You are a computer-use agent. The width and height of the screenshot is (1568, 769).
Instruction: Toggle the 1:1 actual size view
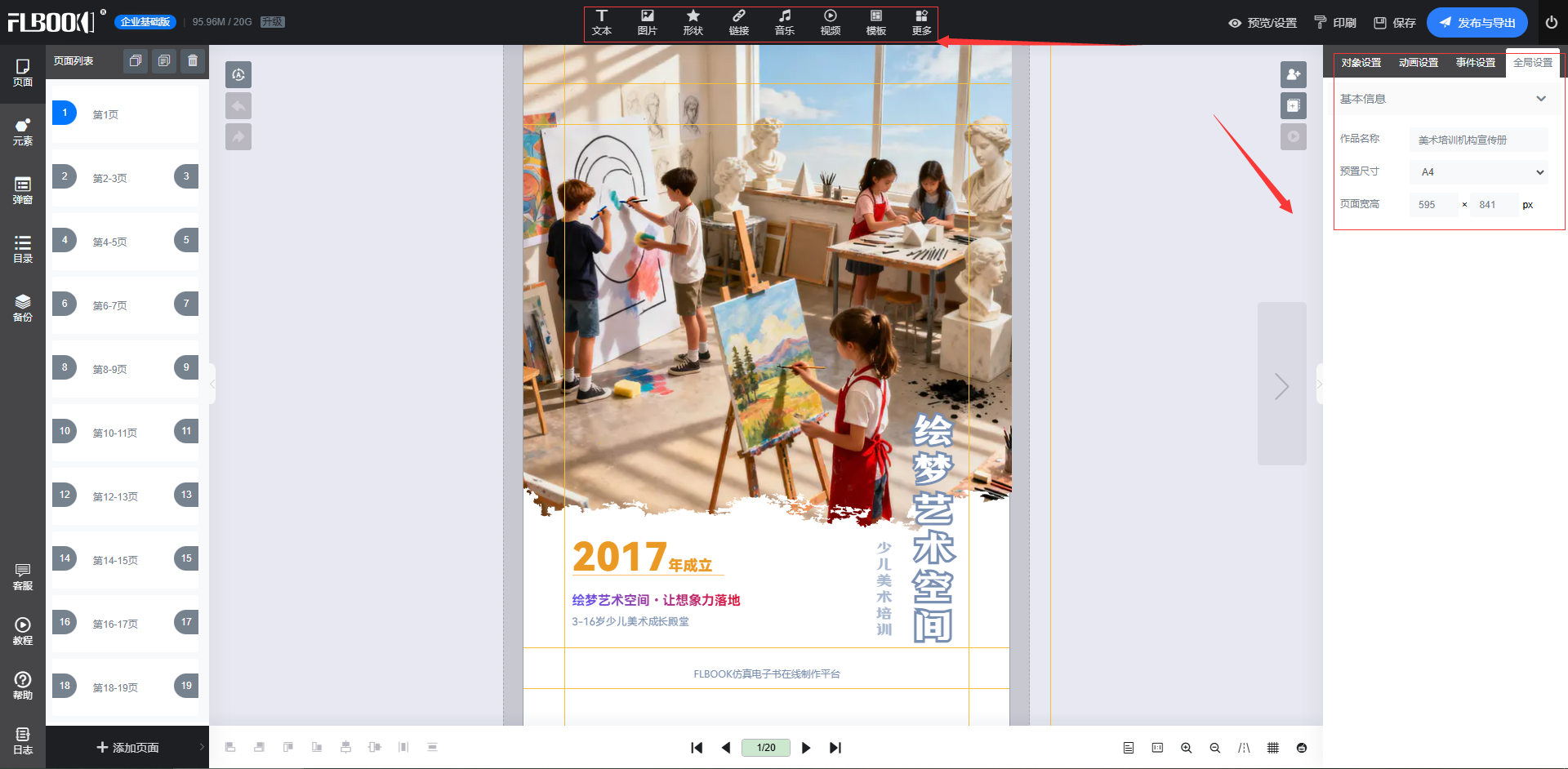(1157, 748)
